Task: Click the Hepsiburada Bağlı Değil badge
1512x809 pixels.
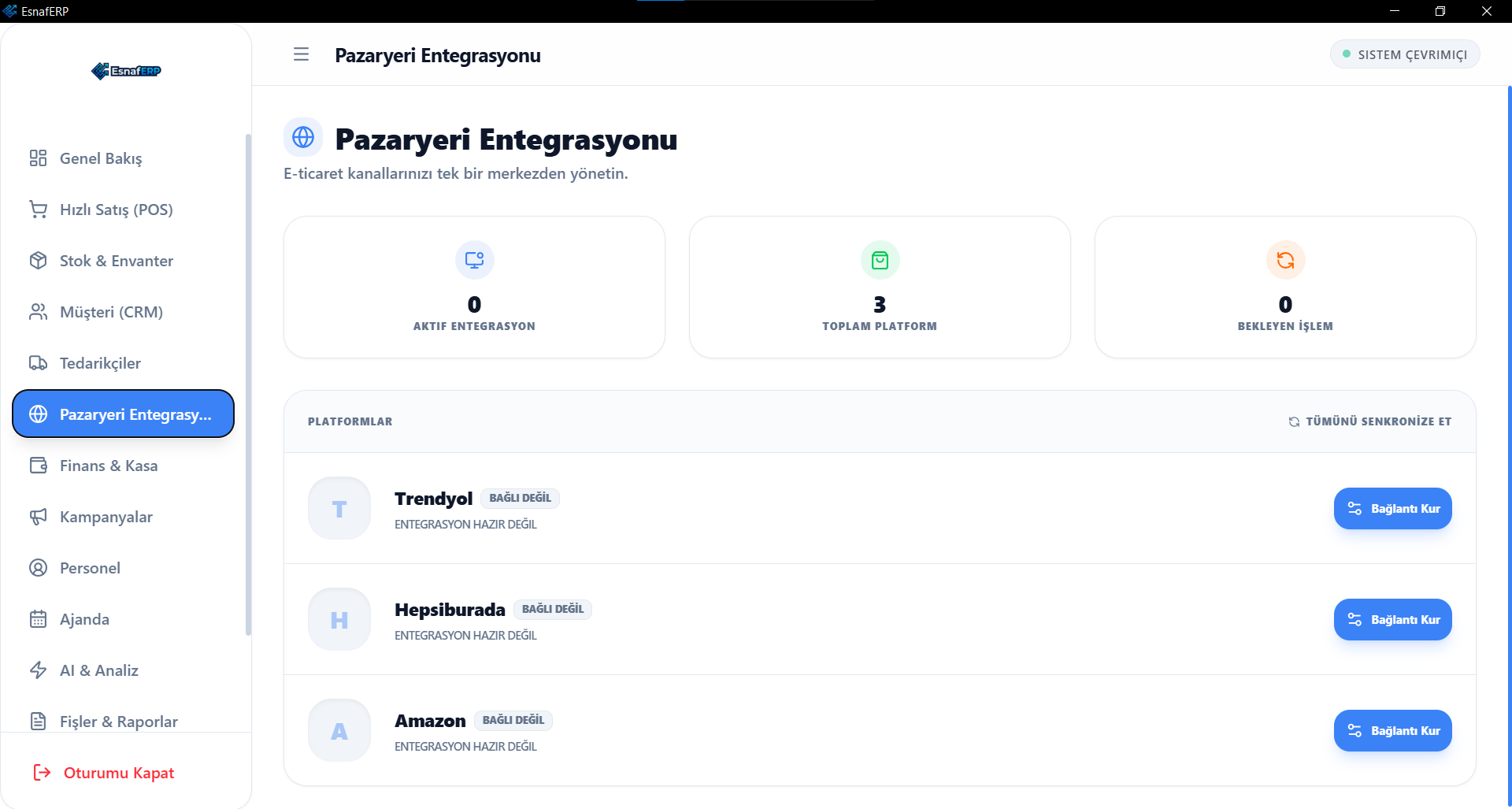Action: point(553,609)
